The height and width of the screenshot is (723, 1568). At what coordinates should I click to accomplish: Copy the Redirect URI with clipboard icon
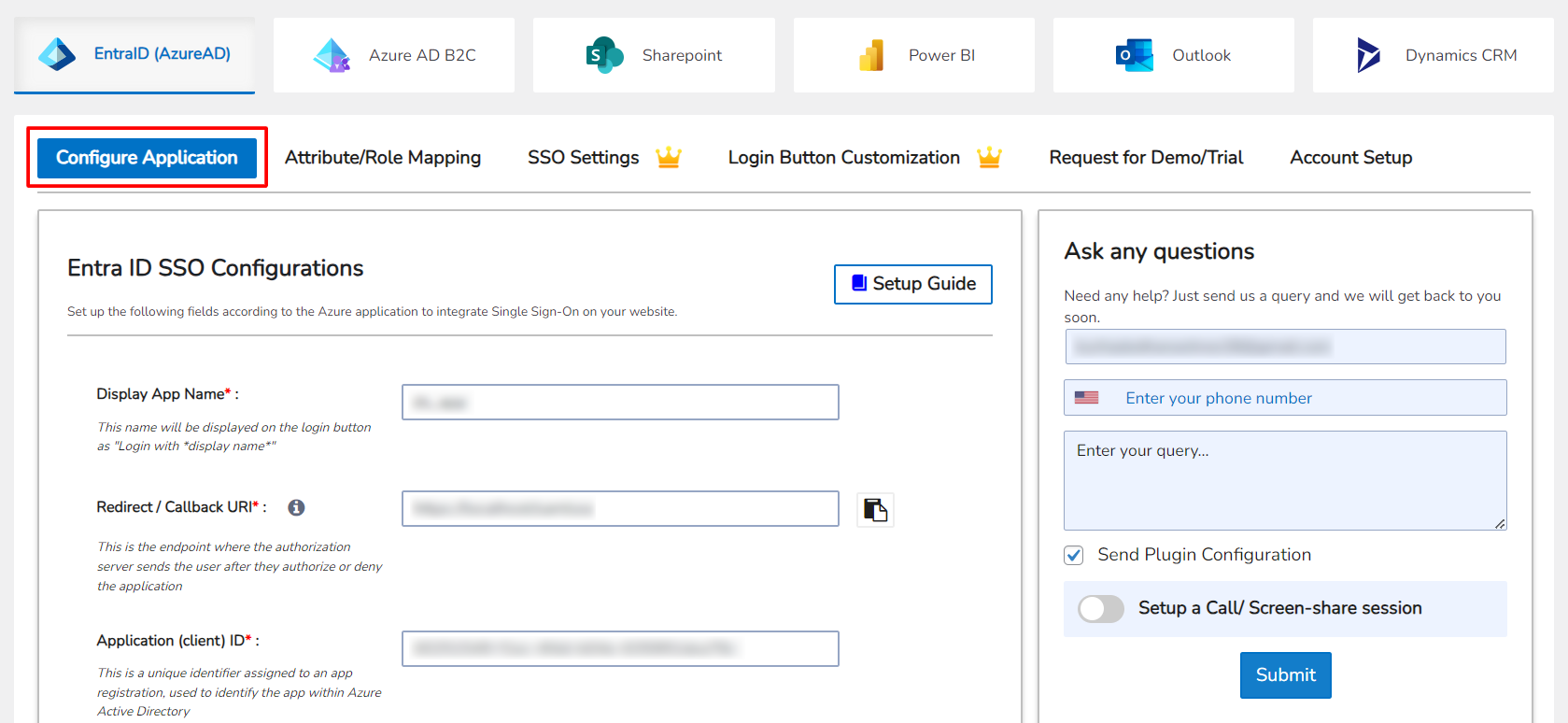point(875,510)
